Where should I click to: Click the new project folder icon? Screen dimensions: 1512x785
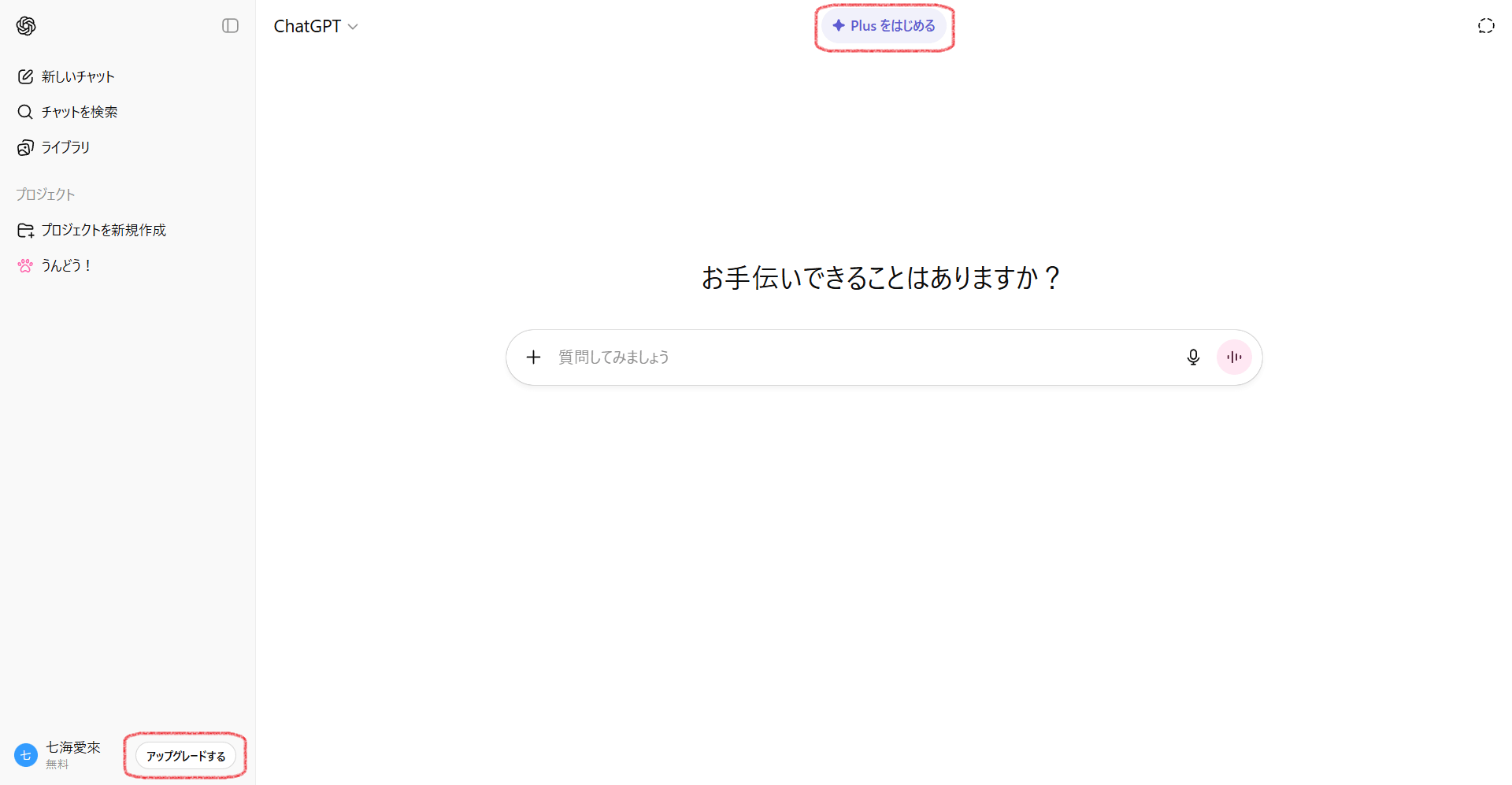coord(25,230)
